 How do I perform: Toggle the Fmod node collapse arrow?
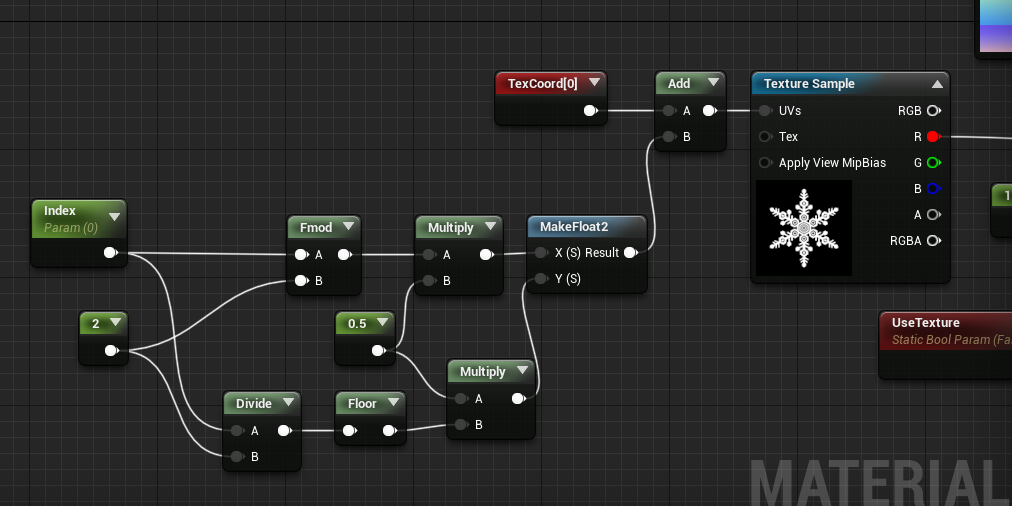(349, 226)
